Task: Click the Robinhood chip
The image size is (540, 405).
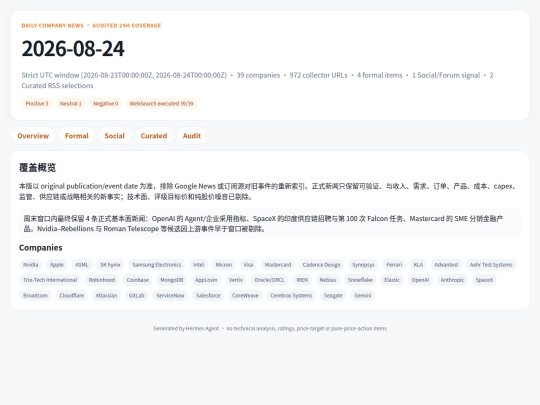Action: point(102,280)
